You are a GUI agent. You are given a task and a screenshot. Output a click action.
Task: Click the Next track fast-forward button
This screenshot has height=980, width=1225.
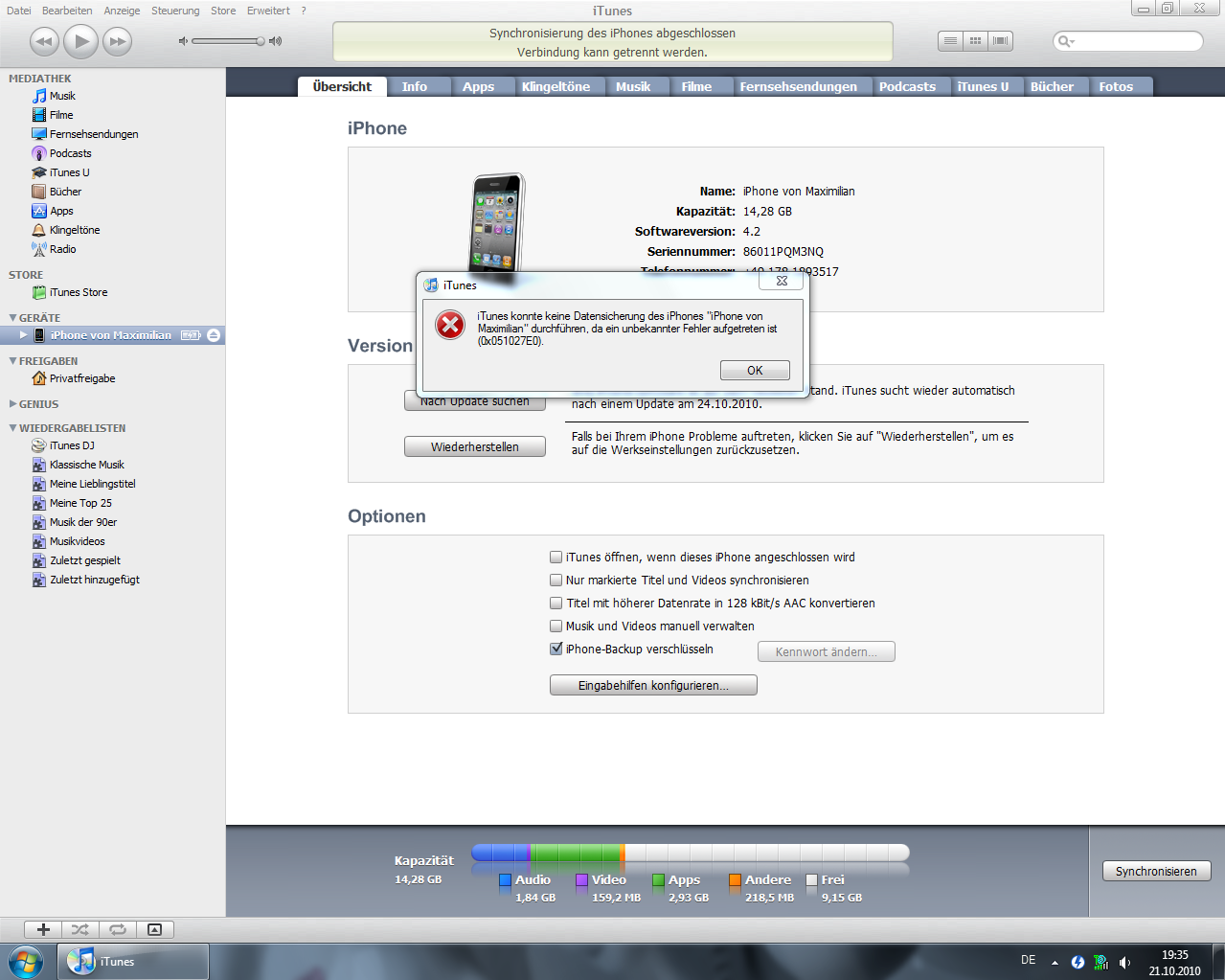(x=117, y=41)
